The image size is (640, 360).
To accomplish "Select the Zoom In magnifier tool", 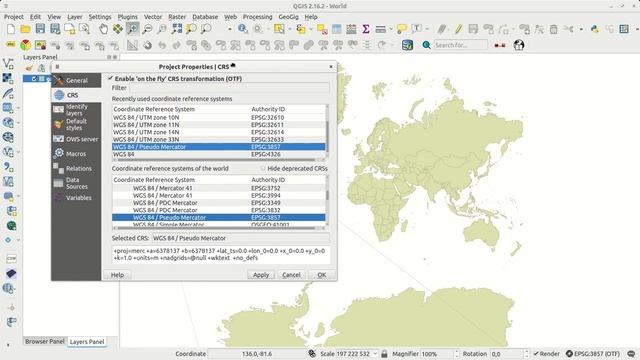I will 132,29.
